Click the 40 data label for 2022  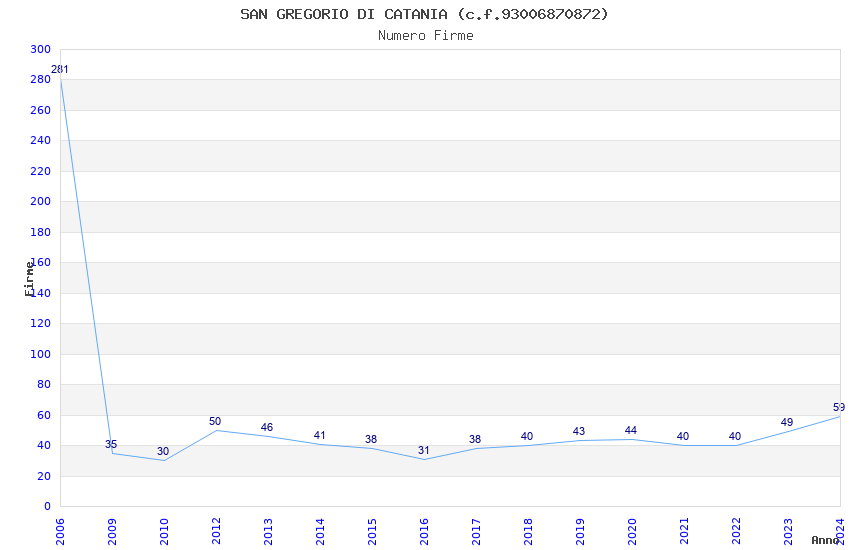[x=735, y=437]
